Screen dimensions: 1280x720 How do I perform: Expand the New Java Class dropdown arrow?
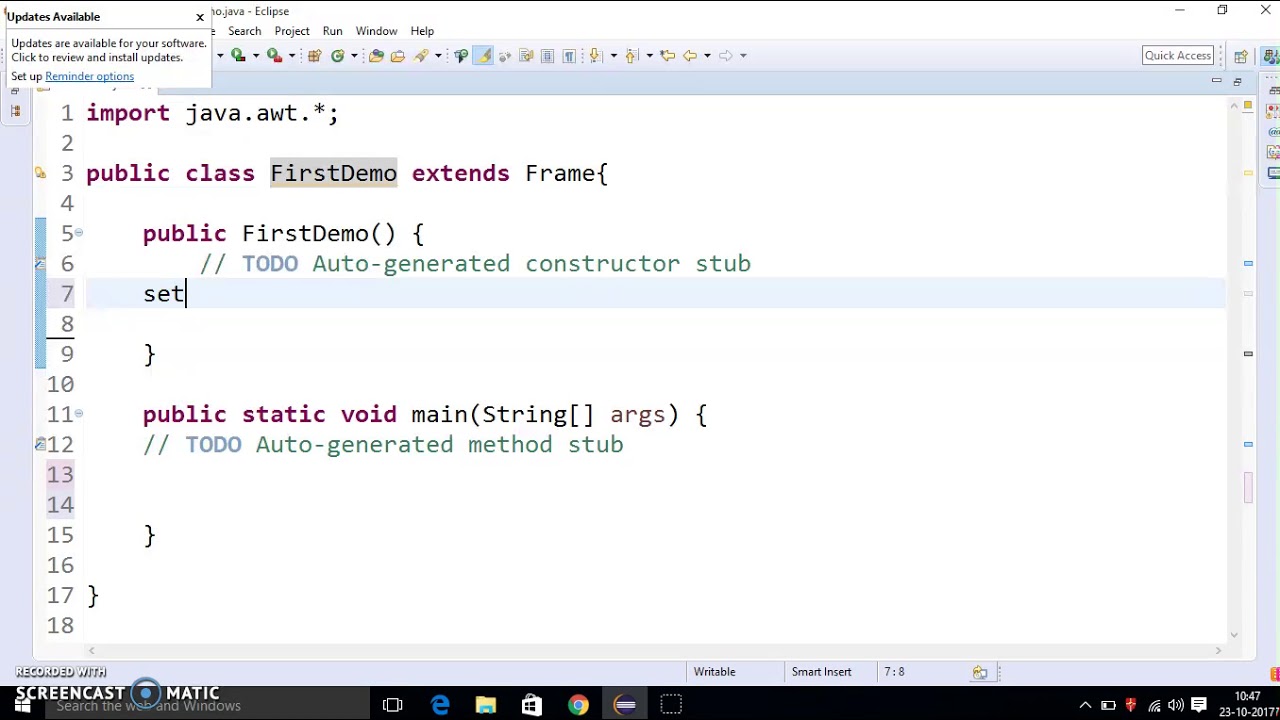pyautogui.click(x=354, y=56)
